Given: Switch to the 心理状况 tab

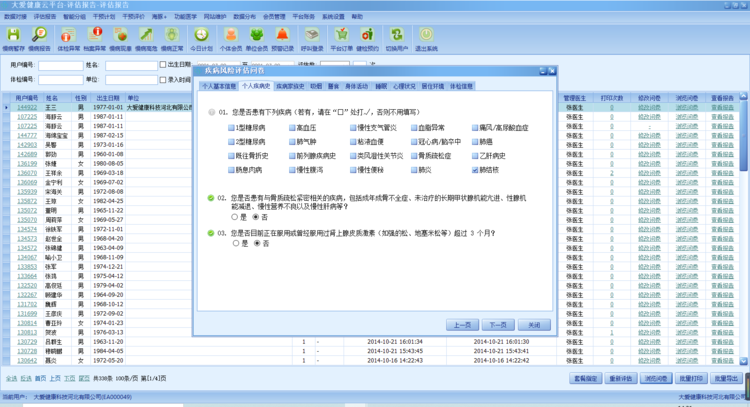Looking at the screenshot, I should 404,86.
